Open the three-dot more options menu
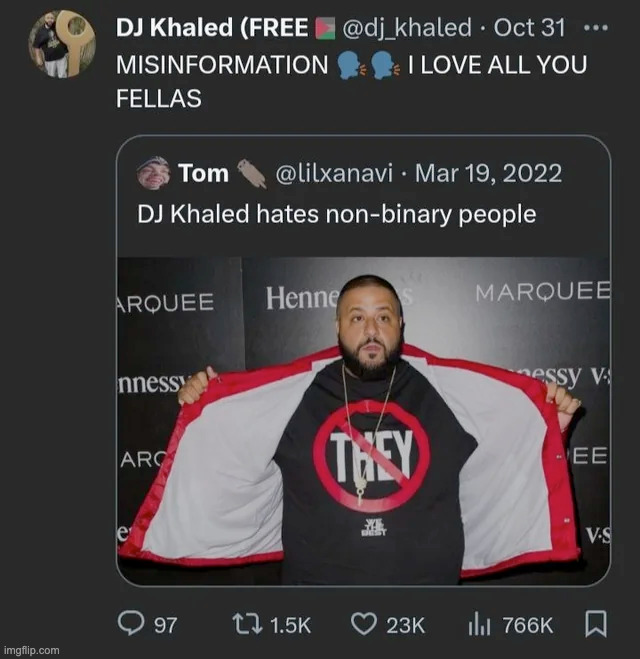This screenshot has width=640, height=659. [x=595, y=27]
